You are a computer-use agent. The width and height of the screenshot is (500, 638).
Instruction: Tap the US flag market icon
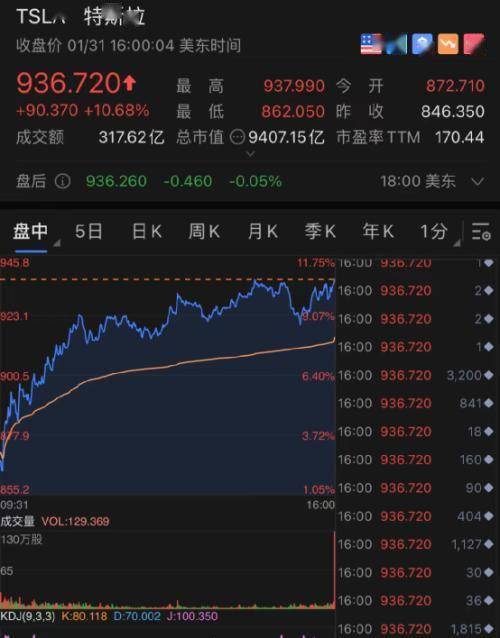(371, 44)
